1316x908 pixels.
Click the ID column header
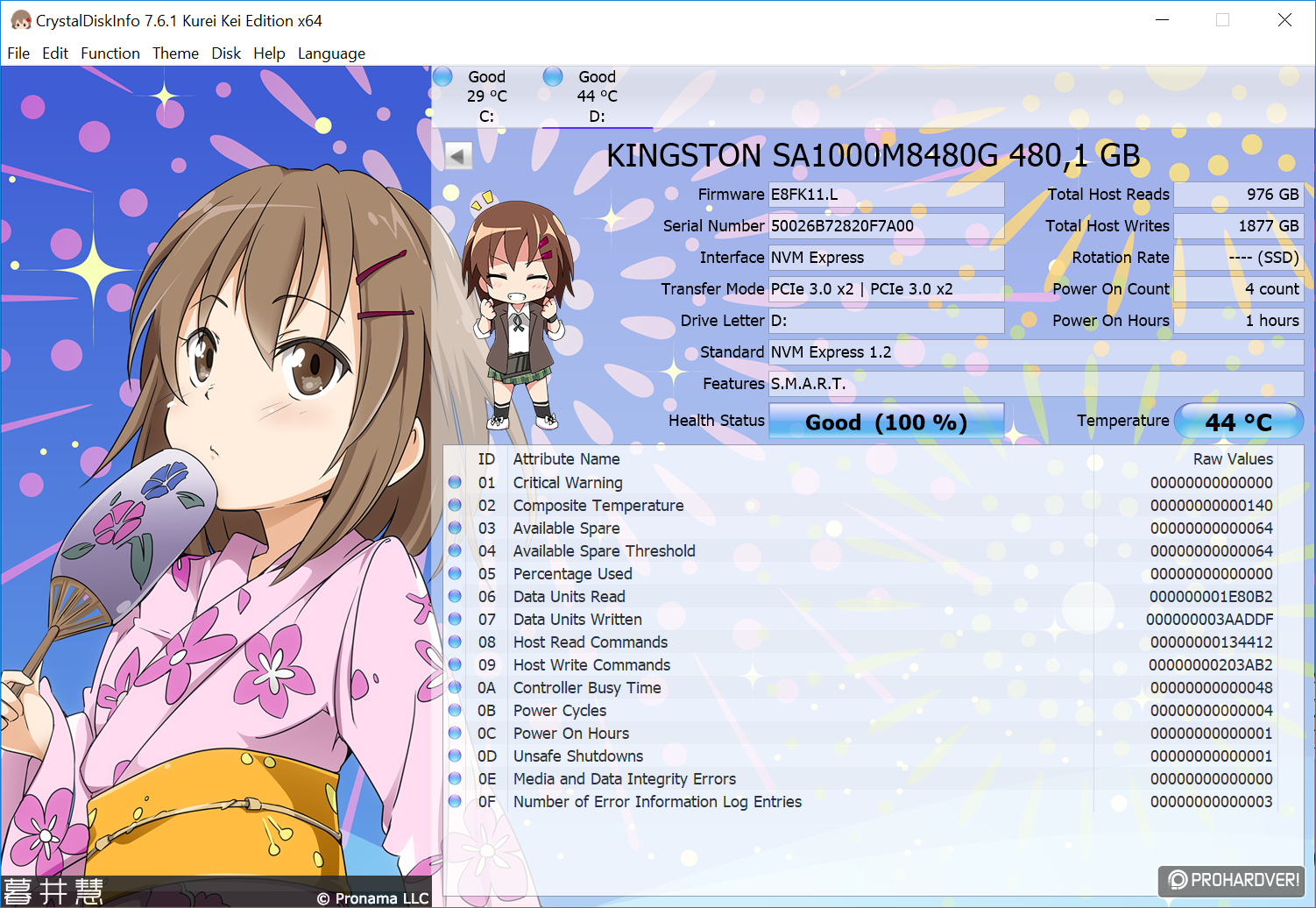[486, 459]
